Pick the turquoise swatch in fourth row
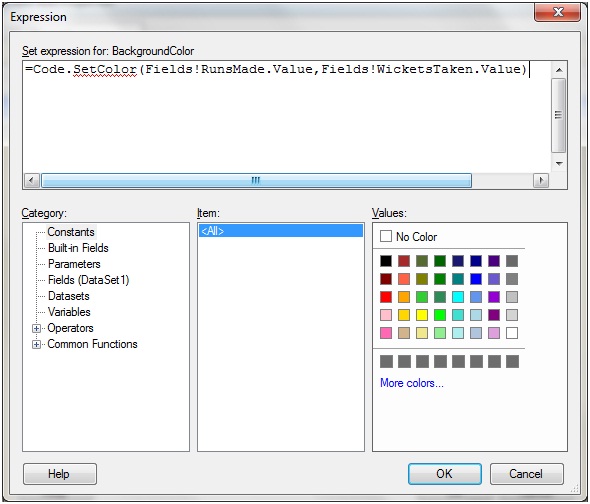 click(x=458, y=315)
